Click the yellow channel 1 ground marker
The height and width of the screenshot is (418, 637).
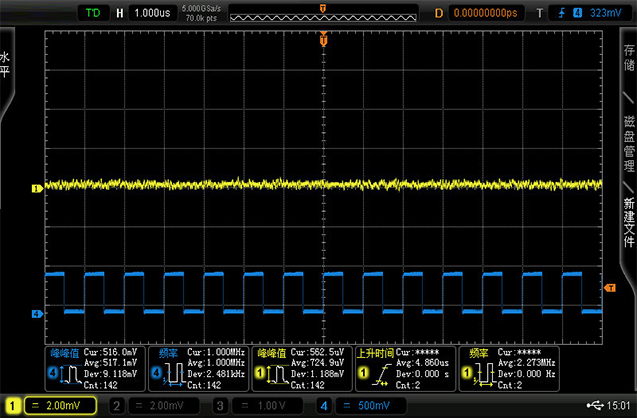pos(37,188)
